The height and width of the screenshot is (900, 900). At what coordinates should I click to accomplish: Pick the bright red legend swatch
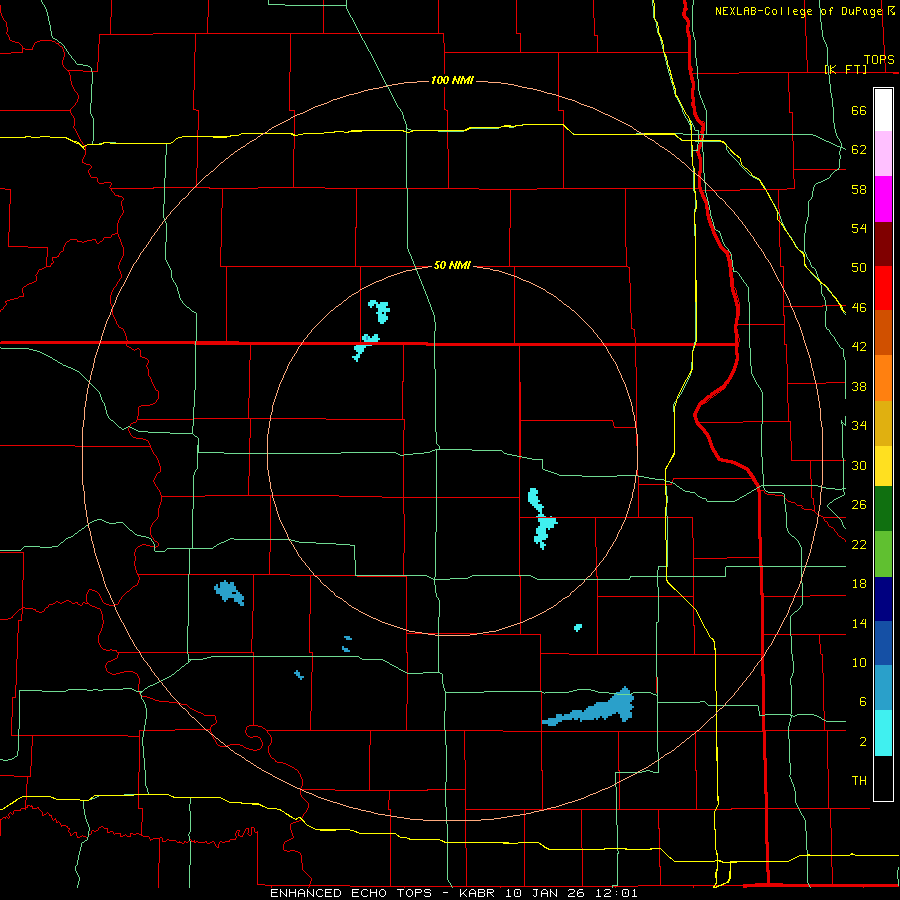(x=883, y=288)
